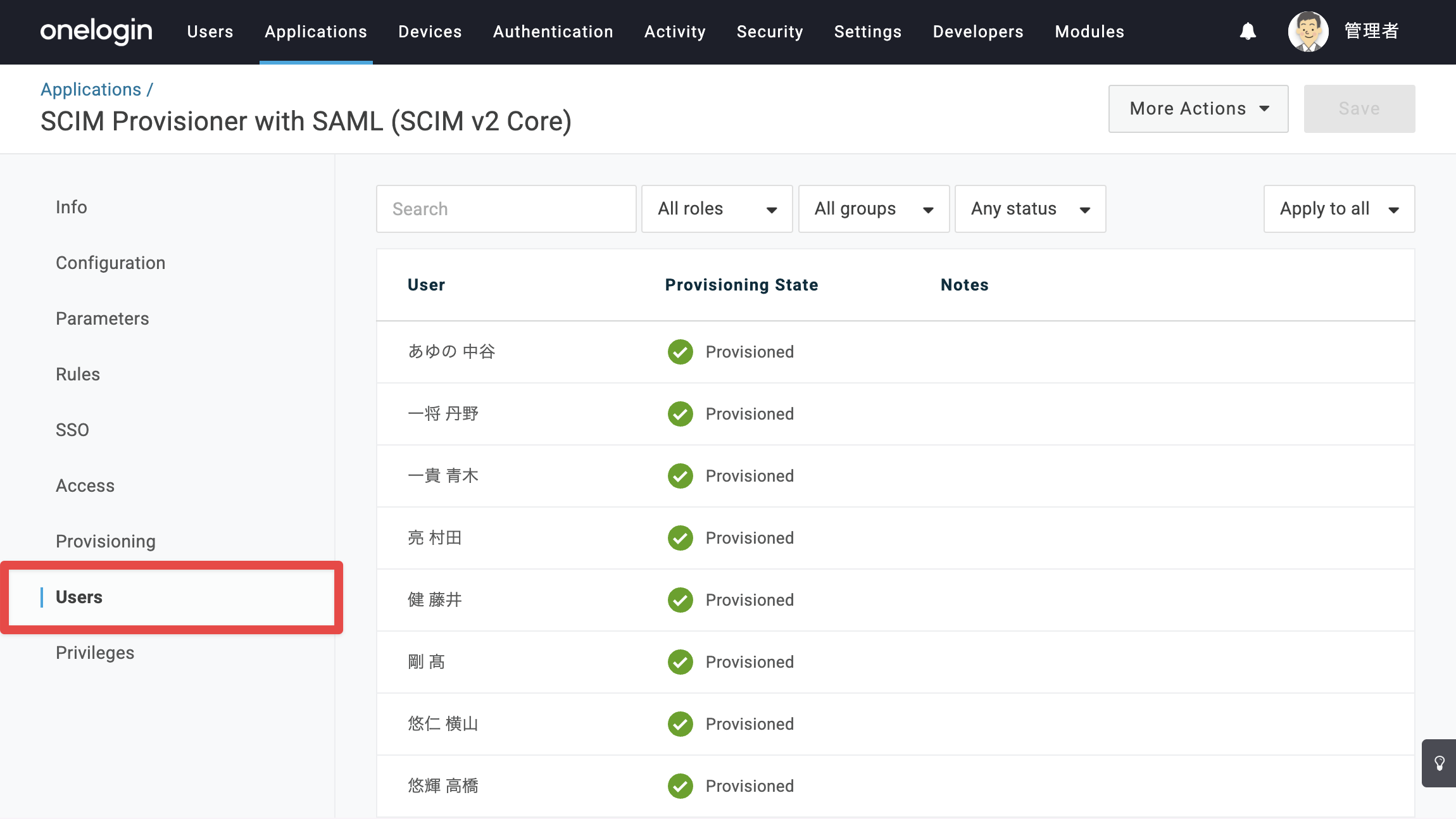Switch to the Access side tab
The image size is (1456, 819).
[85, 486]
